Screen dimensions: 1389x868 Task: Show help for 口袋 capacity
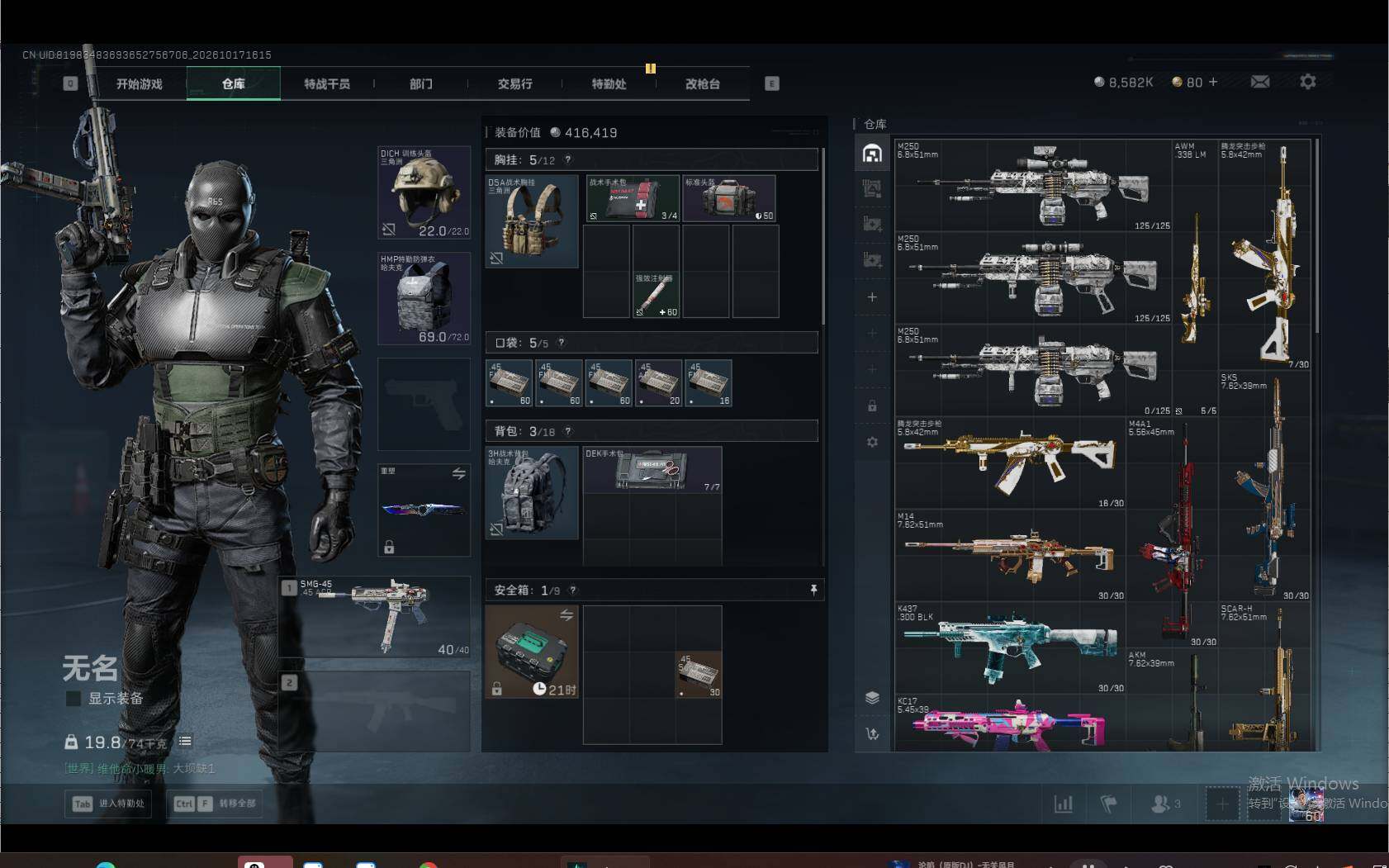[561, 343]
